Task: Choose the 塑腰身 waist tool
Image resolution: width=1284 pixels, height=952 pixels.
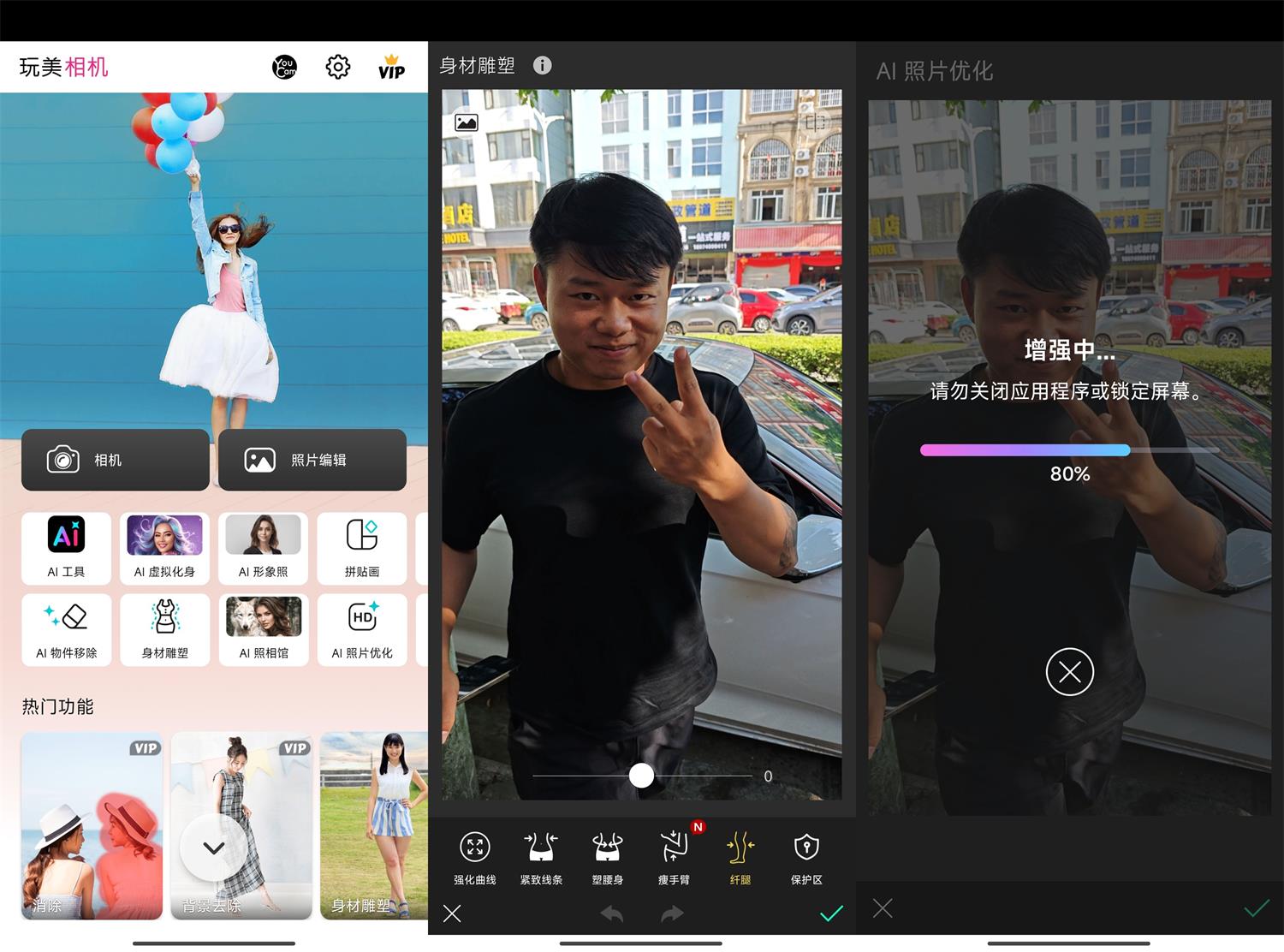Action: 607,857
